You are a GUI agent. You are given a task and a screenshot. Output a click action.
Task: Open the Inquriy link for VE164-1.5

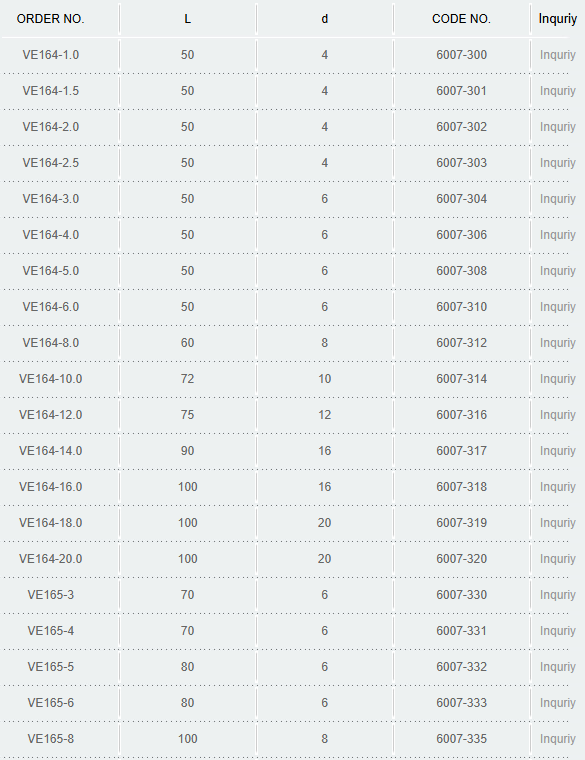(557, 91)
